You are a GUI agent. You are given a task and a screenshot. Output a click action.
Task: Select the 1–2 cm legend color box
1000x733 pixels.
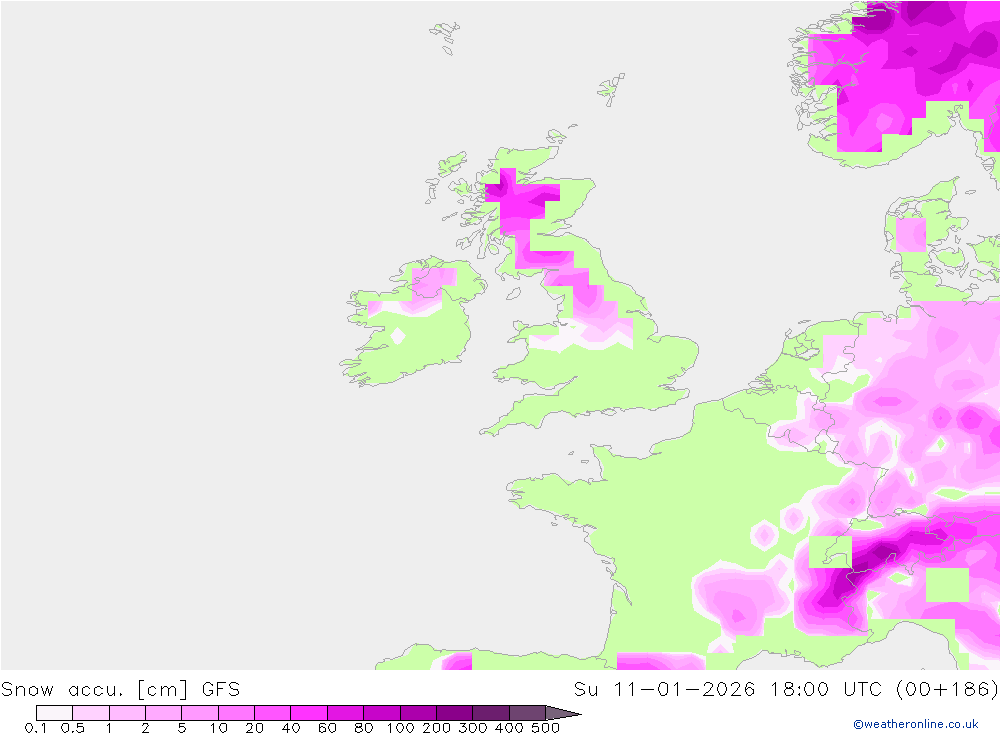[x=127, y=713]
